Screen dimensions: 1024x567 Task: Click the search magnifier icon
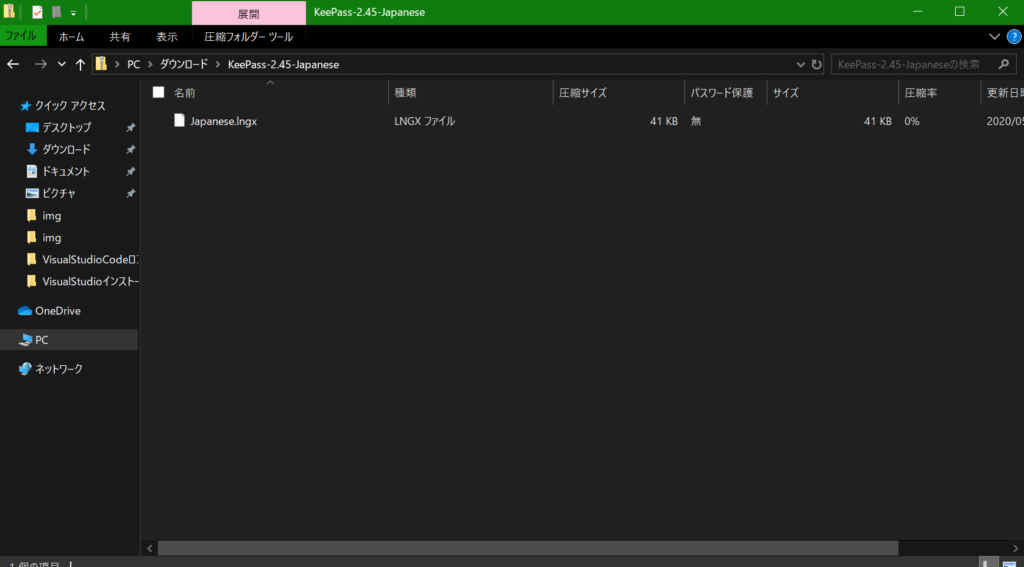pyautogui.click(x=1000, y=64)
